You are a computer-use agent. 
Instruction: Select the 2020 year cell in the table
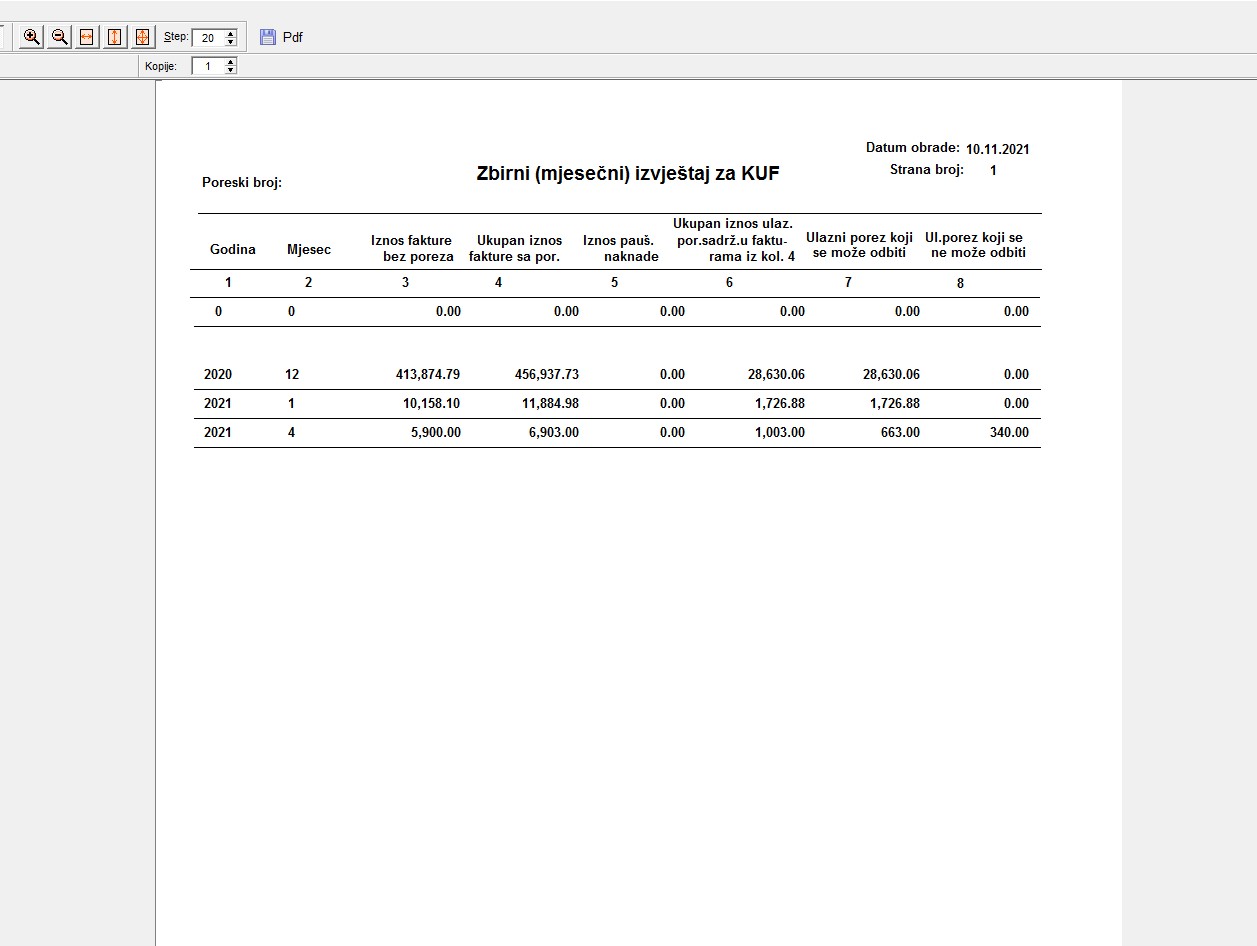tap(218, 374)
